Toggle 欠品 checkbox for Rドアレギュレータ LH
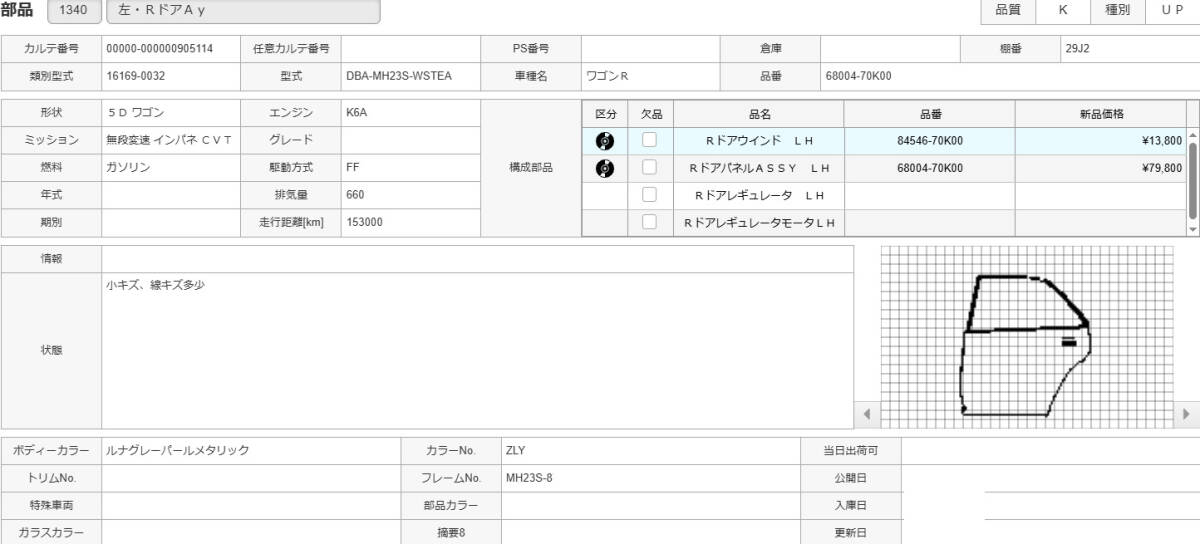This screenshot has width=1200, height=544. [650, 195]
